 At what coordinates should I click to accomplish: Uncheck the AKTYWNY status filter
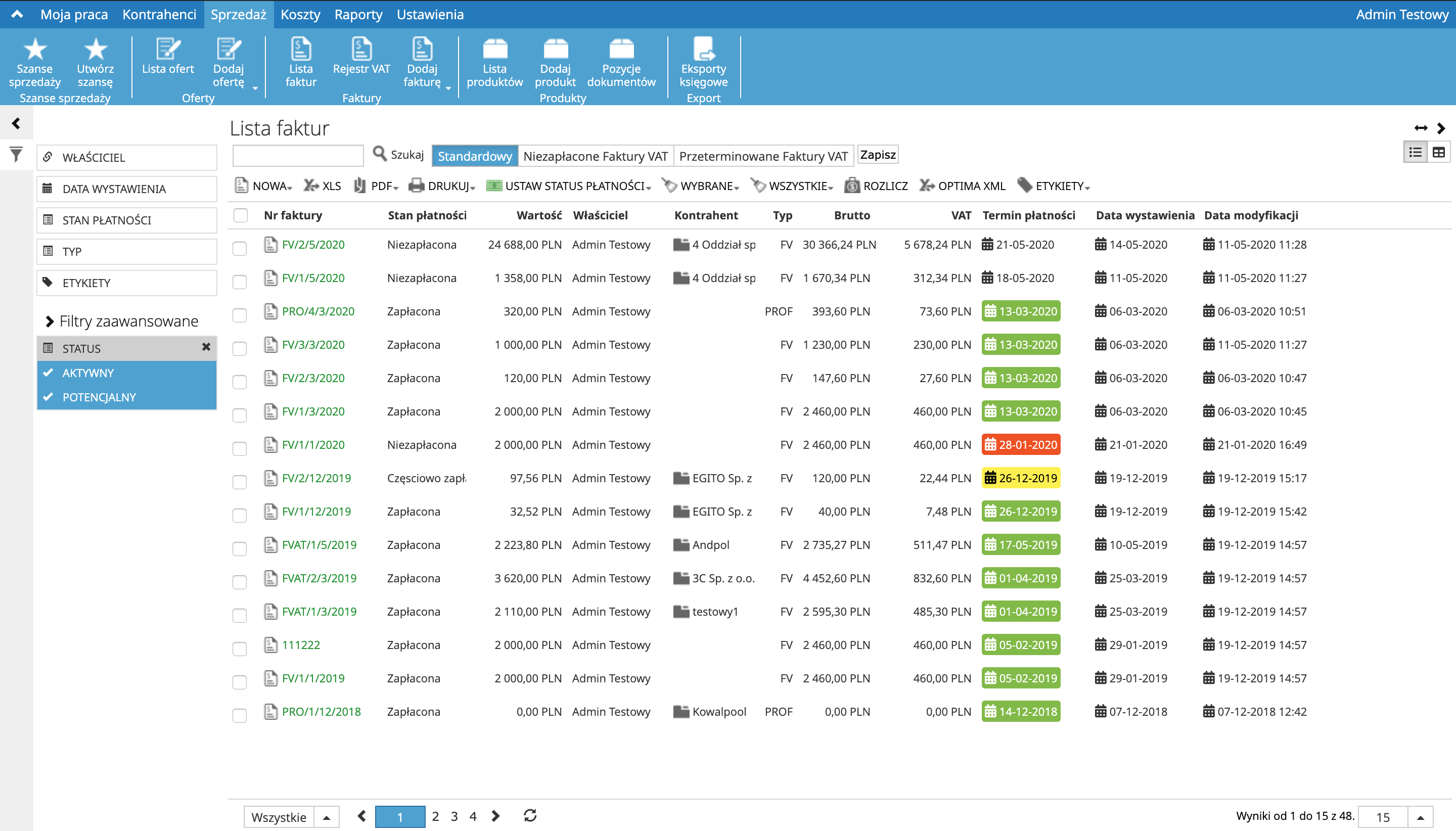pos(127,373)
